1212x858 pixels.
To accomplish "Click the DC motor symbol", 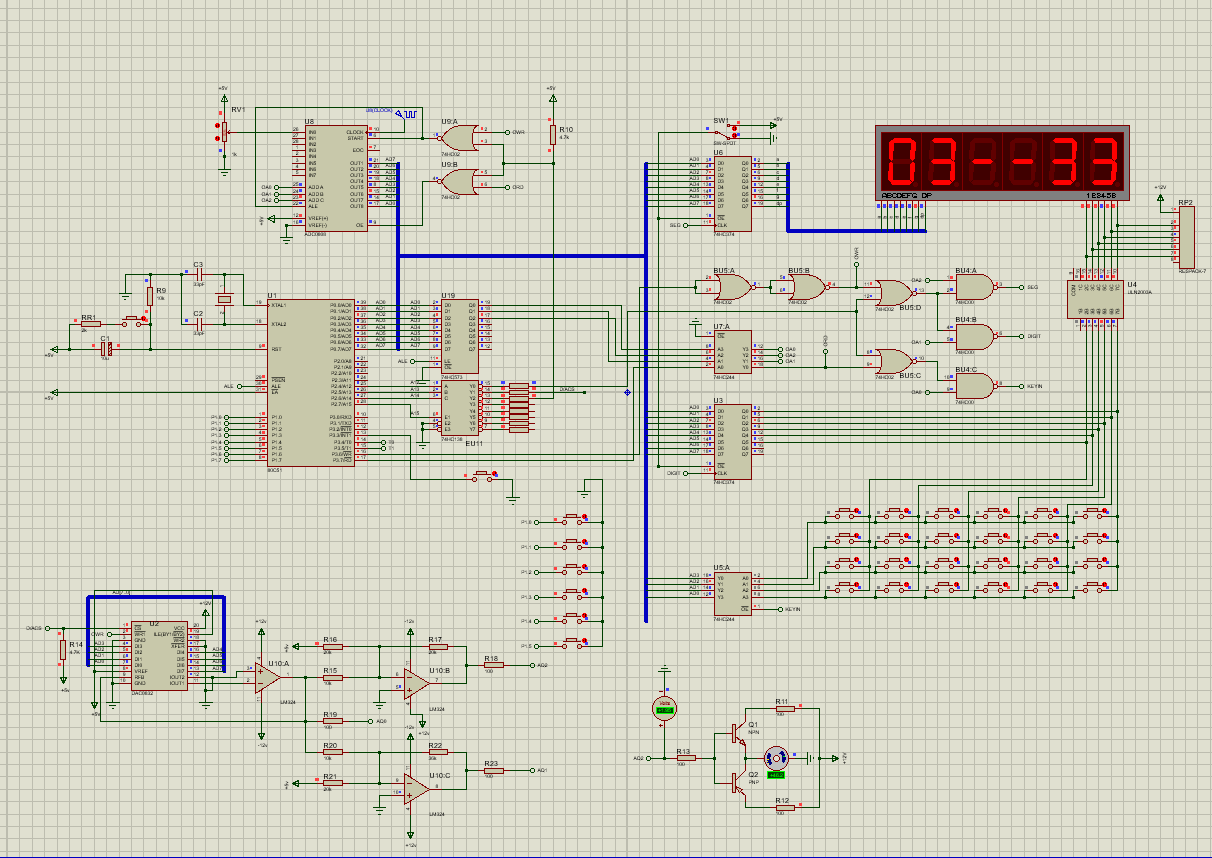I will (x=776, y=758).
